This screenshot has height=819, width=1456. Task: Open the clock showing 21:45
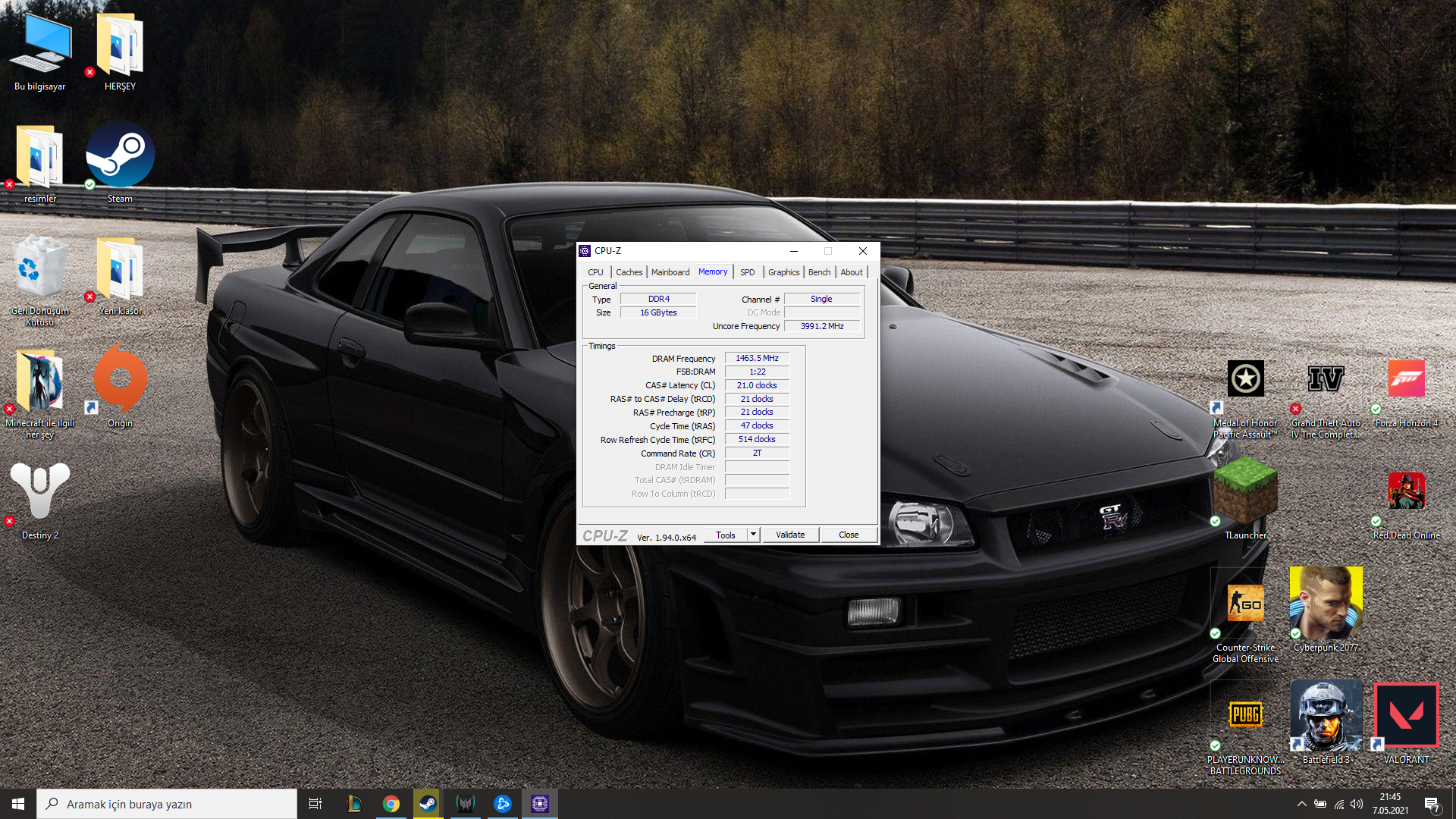(1390, 804)
